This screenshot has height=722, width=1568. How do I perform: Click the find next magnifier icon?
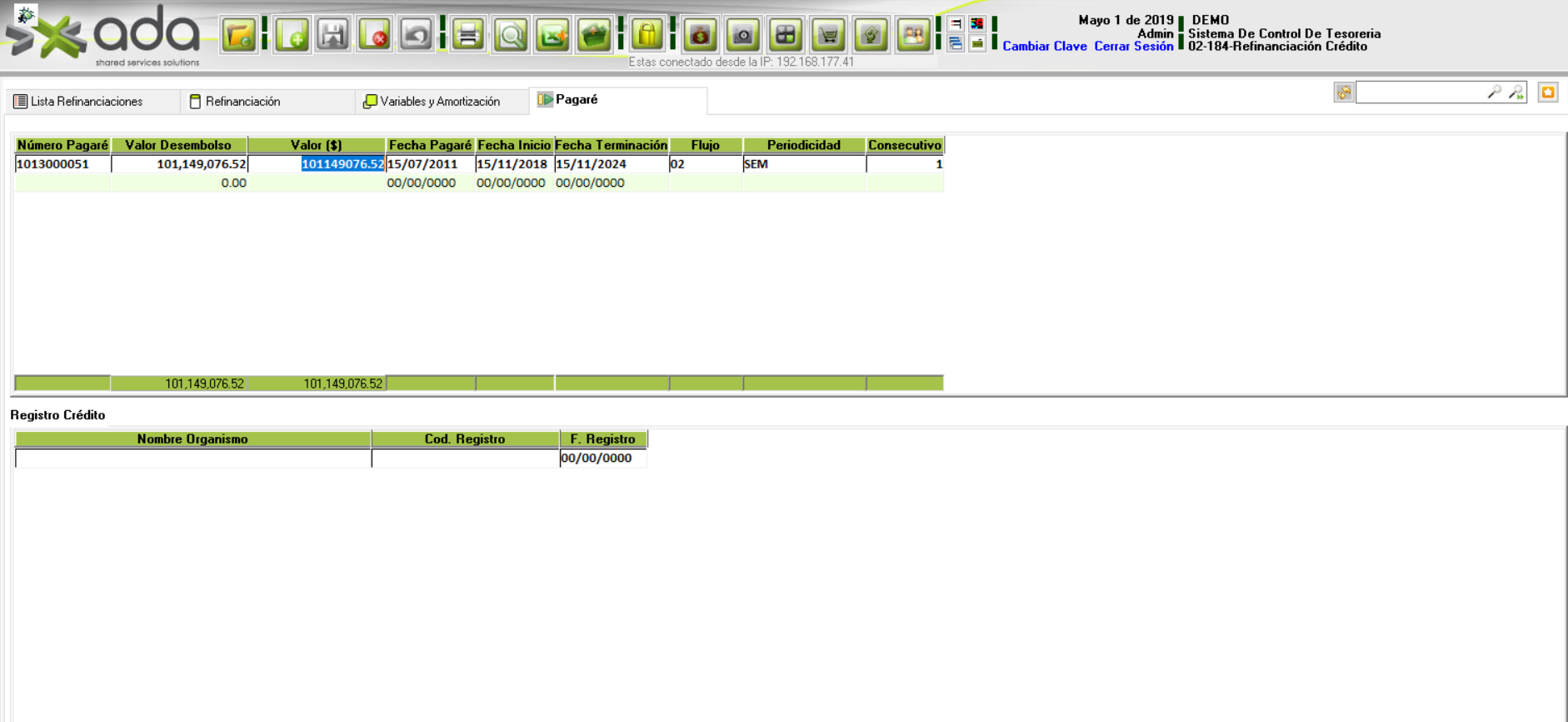pos(1516,93)
